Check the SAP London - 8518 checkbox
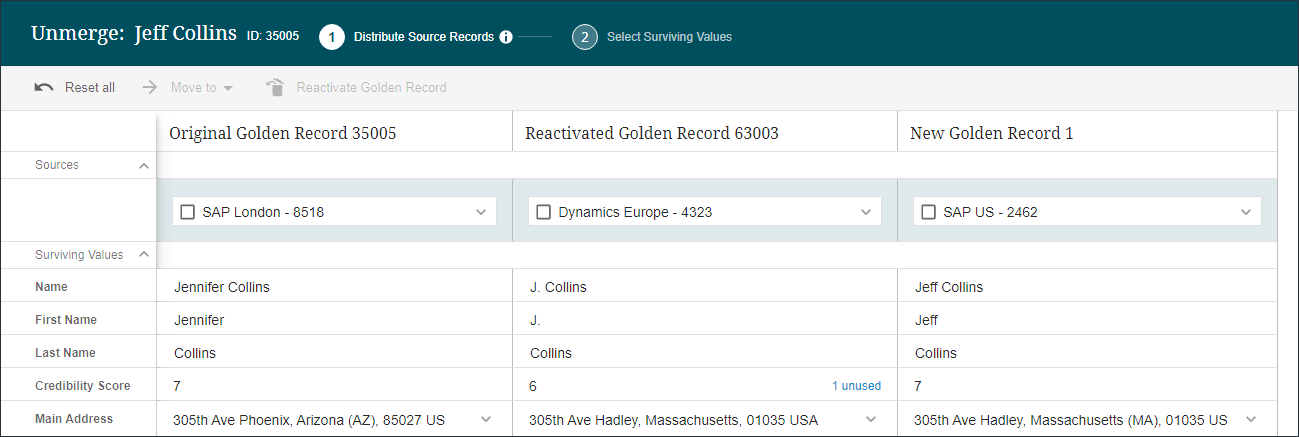The image size is (1299, 437). pos(187,212)
